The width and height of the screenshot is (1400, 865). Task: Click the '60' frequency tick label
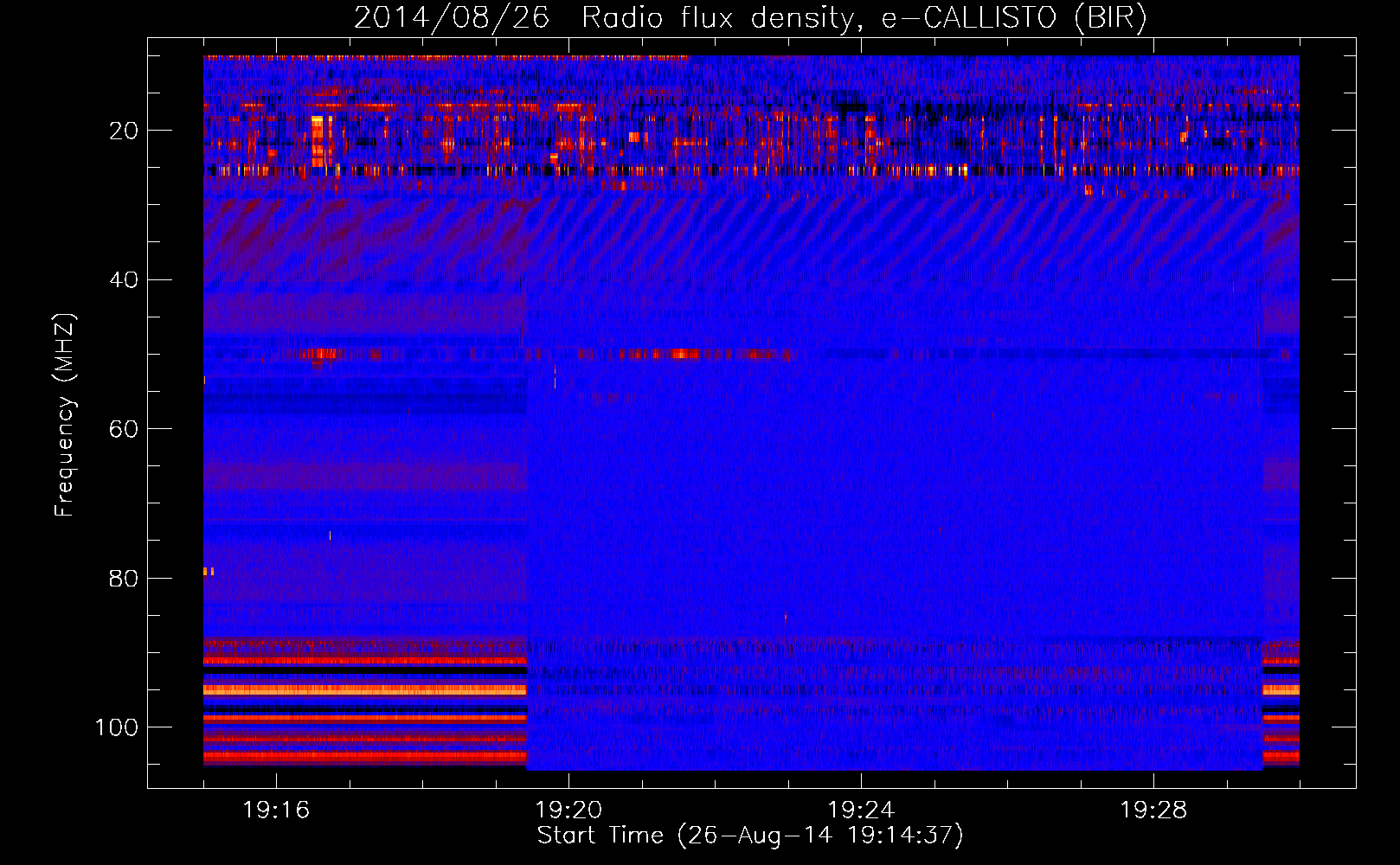click(x=124, y=429)
